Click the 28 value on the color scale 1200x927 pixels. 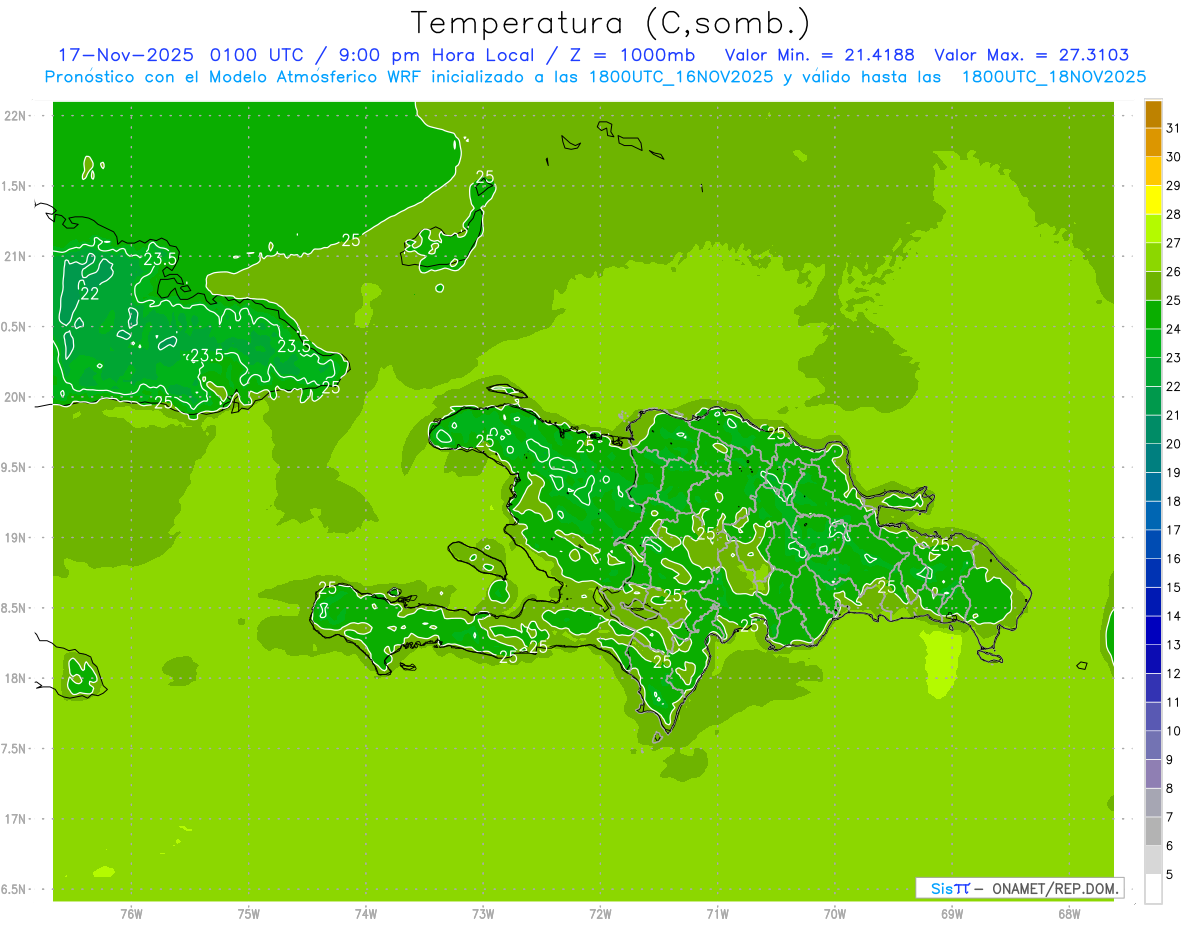pos(1173,214)
